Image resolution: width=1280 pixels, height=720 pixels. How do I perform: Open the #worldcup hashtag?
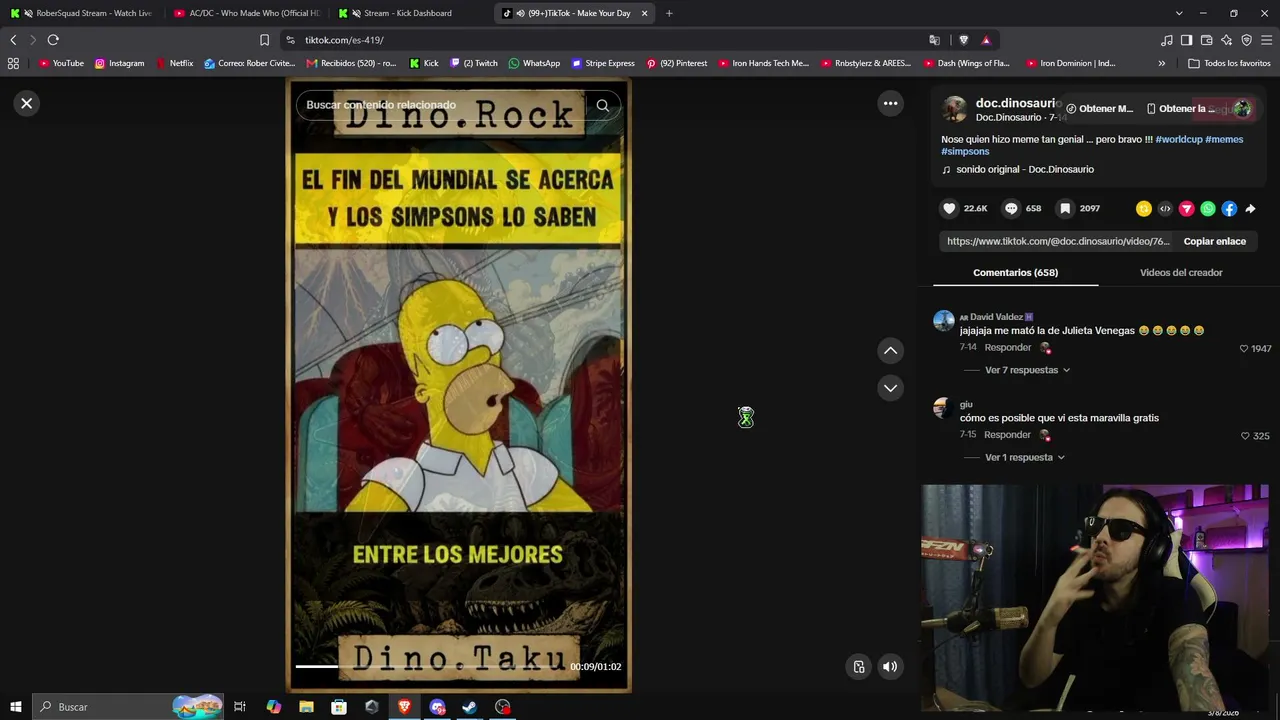click(1178, 139)
